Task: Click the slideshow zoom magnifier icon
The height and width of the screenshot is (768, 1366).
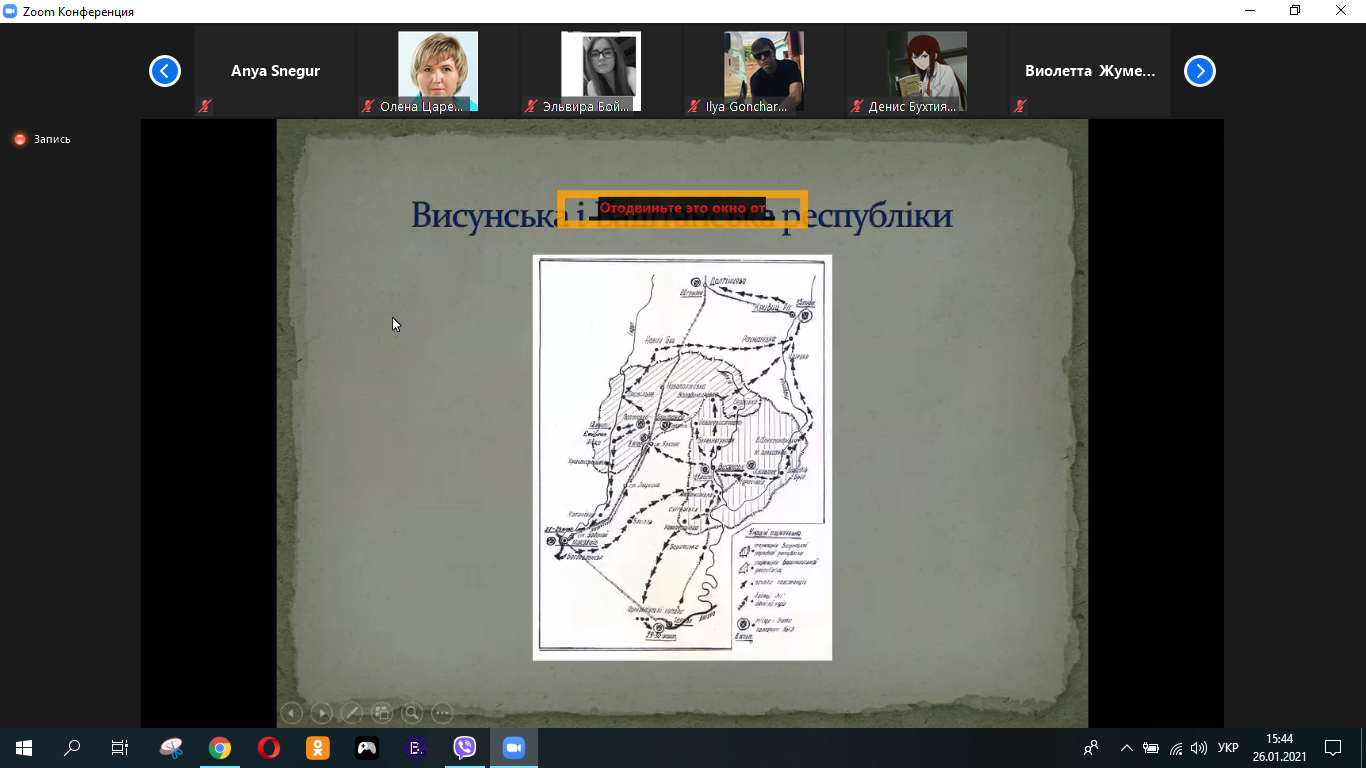Action: pyautogui.click(x=411, y=713)
